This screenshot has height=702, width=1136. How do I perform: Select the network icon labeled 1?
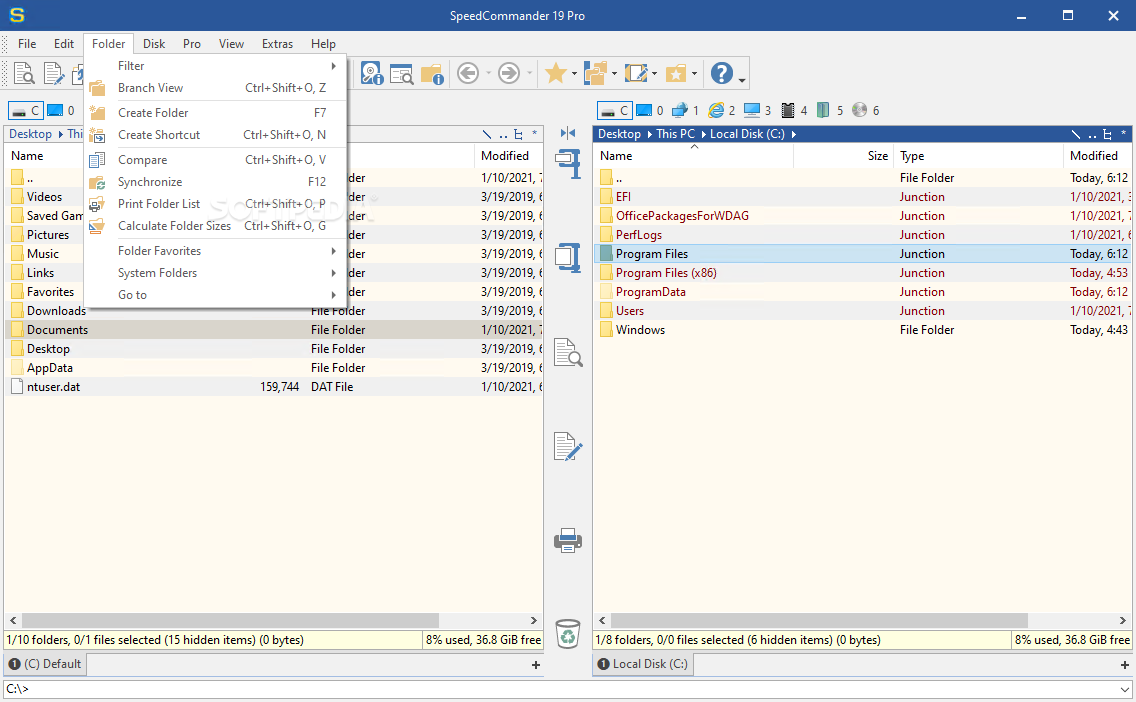685,110
